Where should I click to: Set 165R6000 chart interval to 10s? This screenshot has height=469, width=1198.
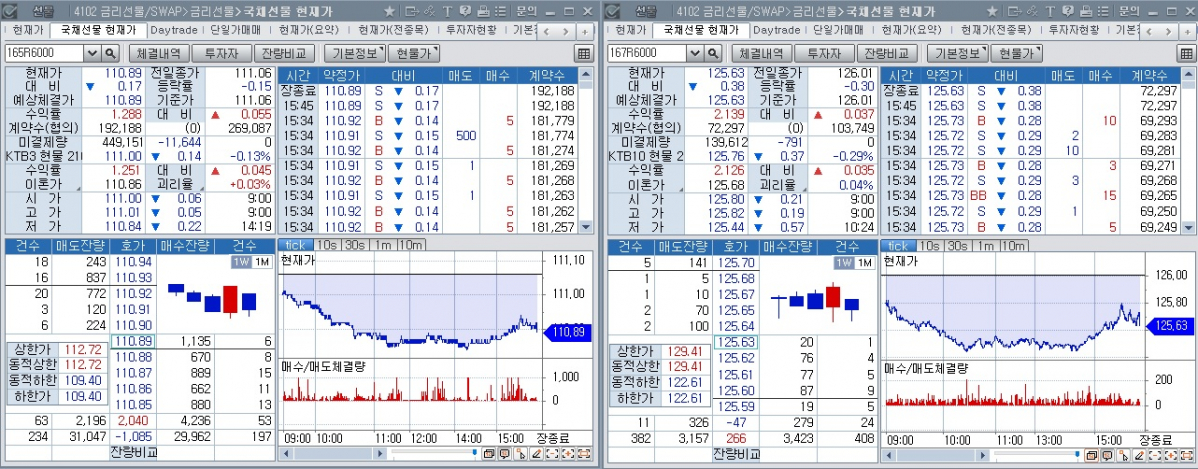click(x=328, y=245)
